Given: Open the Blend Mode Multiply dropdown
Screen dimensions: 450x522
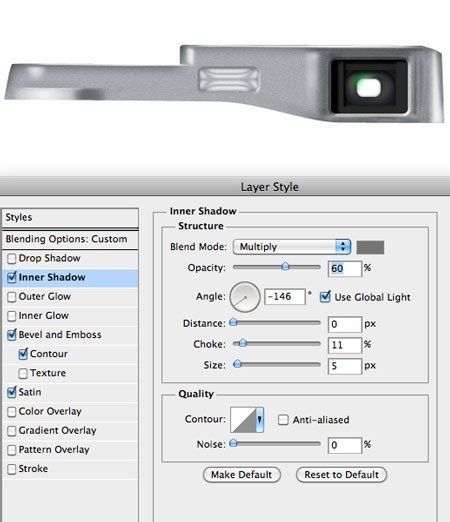Looking at the screenshot, I should (x=292, y=247).
